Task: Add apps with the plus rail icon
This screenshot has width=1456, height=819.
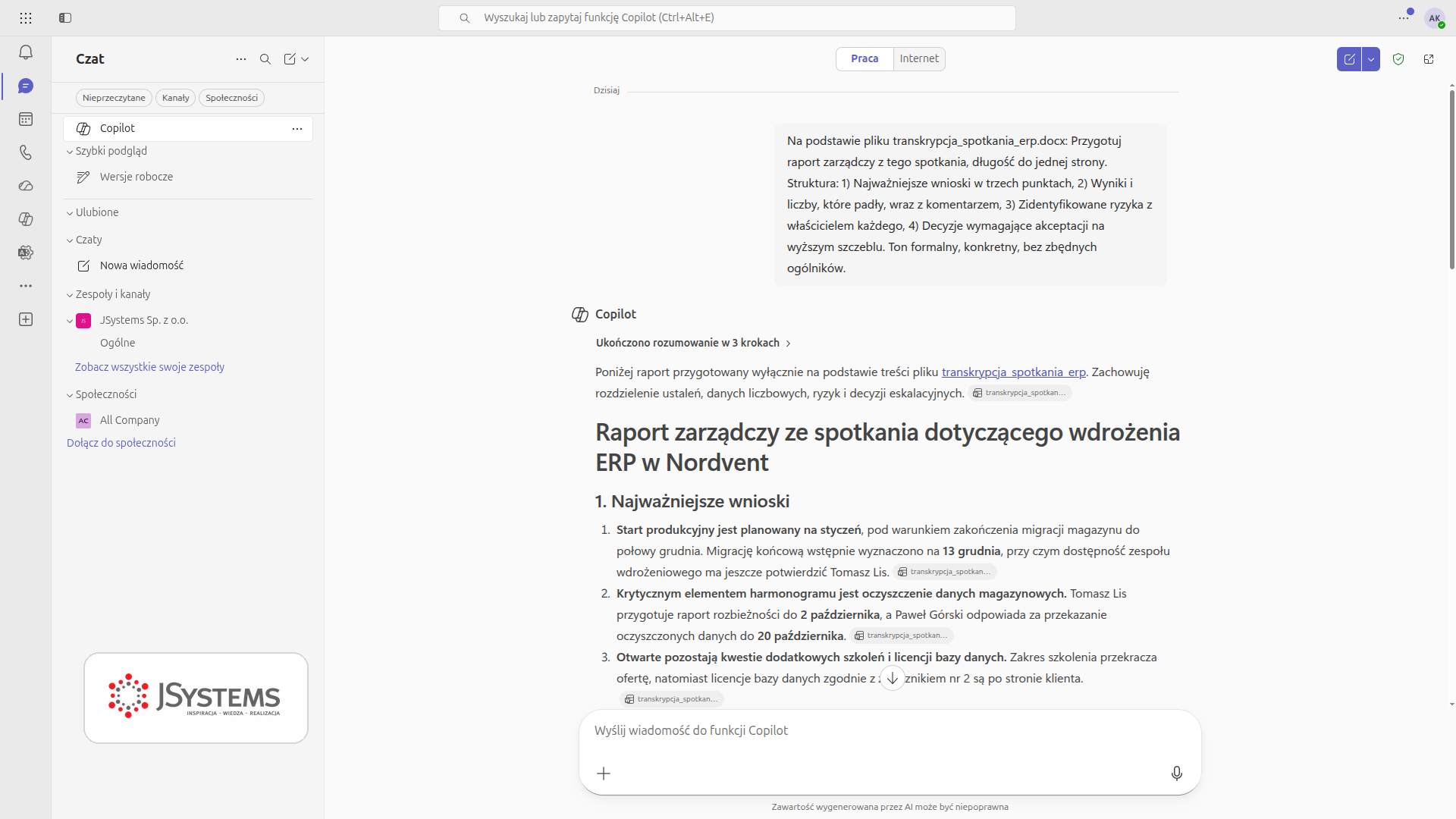Action: 26,319
